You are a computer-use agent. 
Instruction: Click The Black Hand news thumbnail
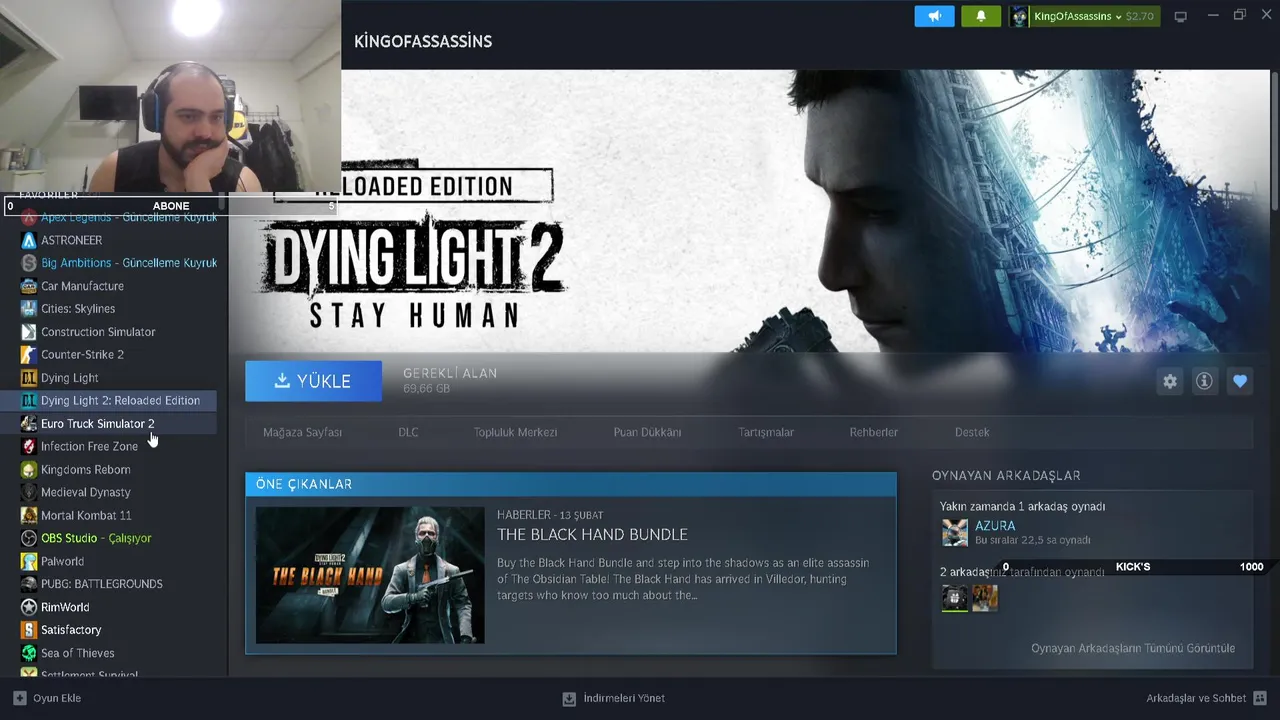click(x=370, y=575)
